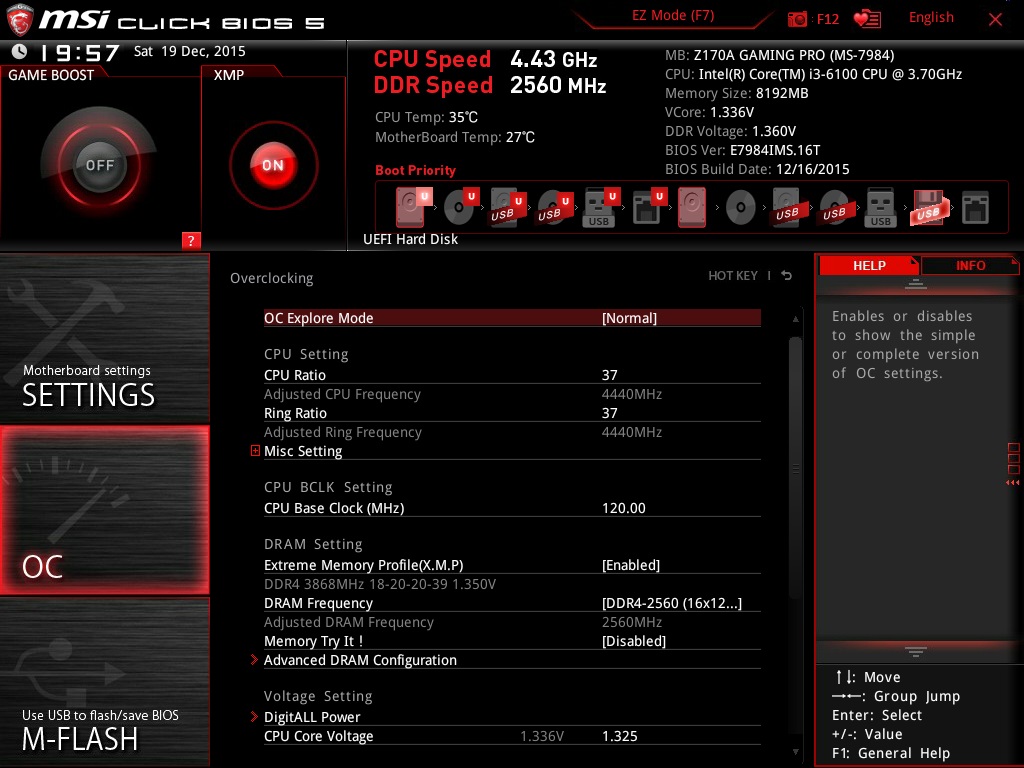Open the OC Explore Mode [Normal] option
This screenshot has width=1024, height=768.
point(512,318)
